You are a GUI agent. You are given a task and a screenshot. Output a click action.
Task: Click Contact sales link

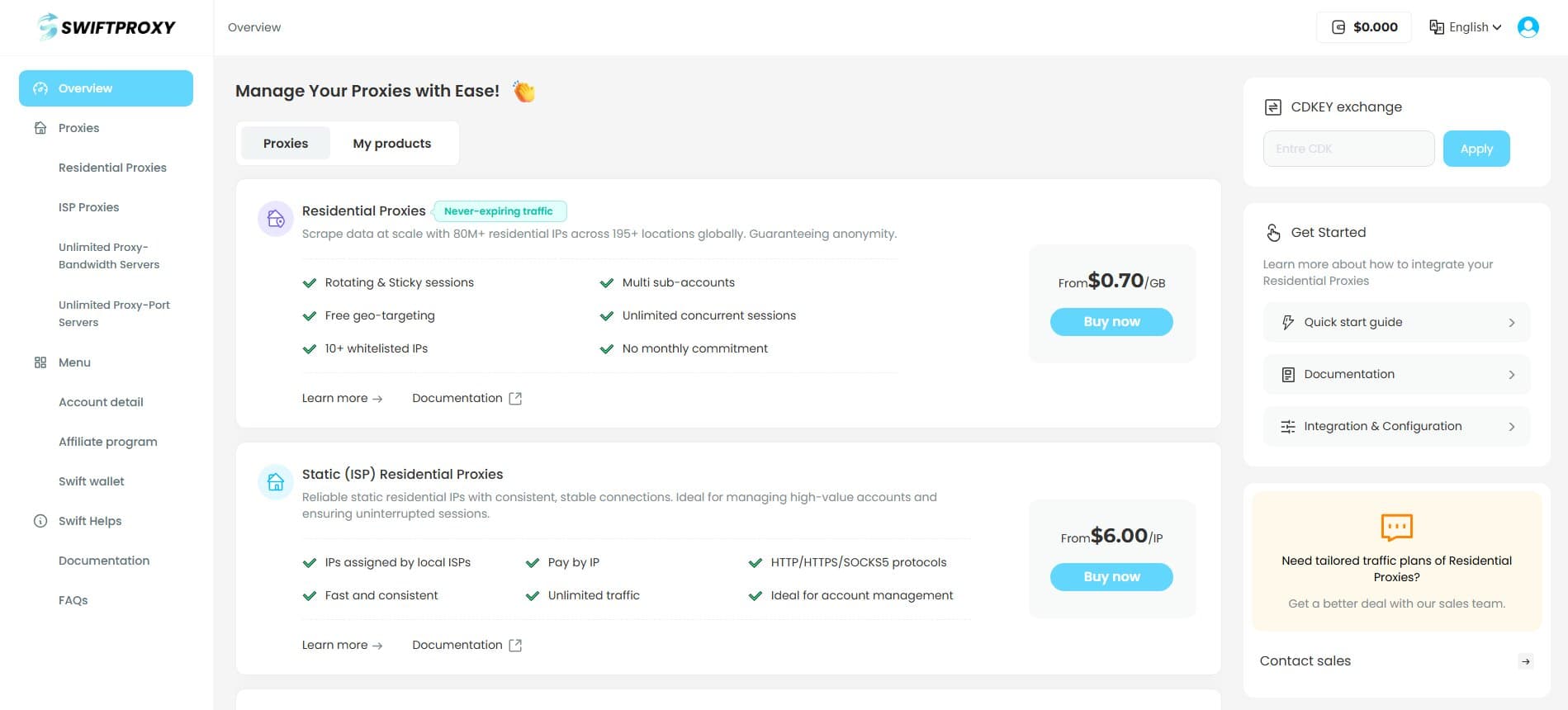click(1305, 661)
